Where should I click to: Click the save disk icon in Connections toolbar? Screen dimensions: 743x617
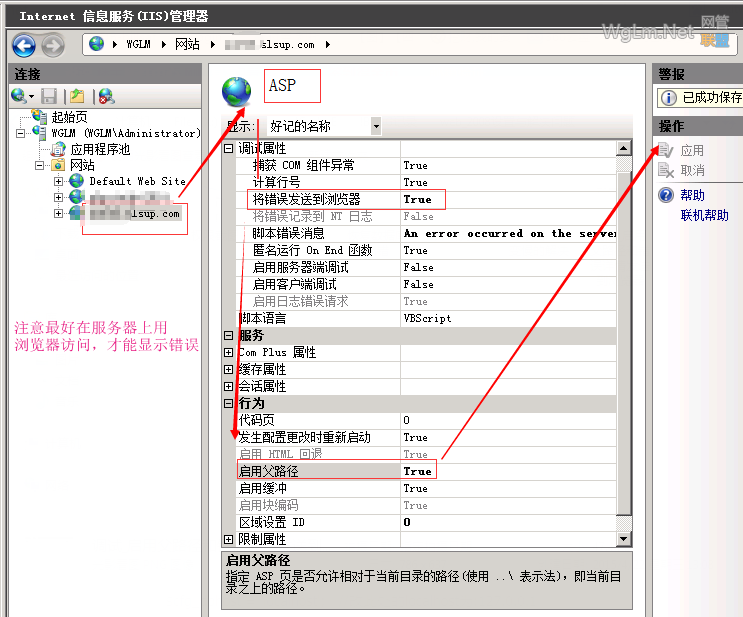(x=49, y=96)
